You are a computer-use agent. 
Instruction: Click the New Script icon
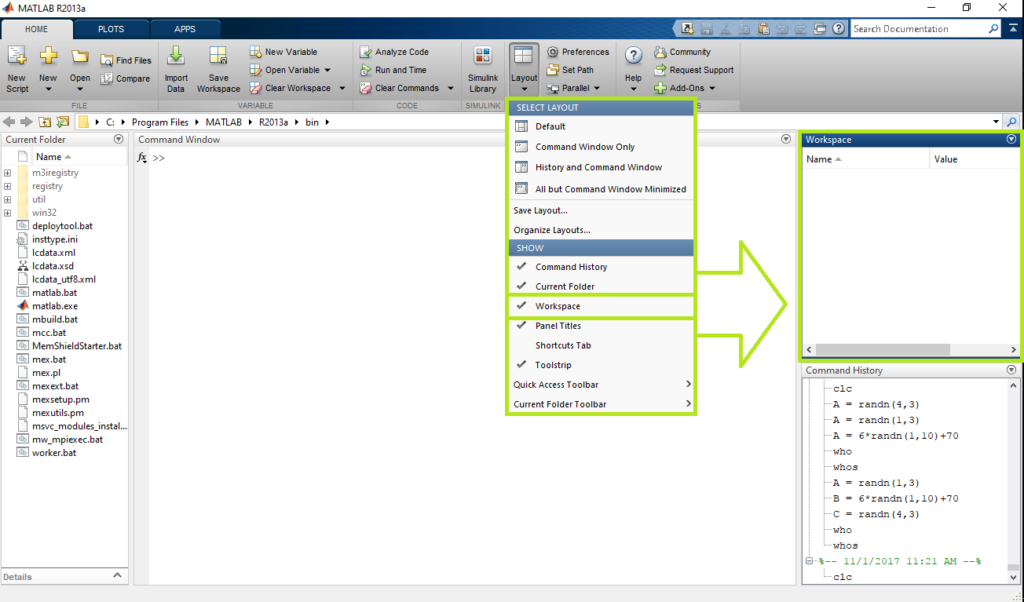(x=17, y=58)
